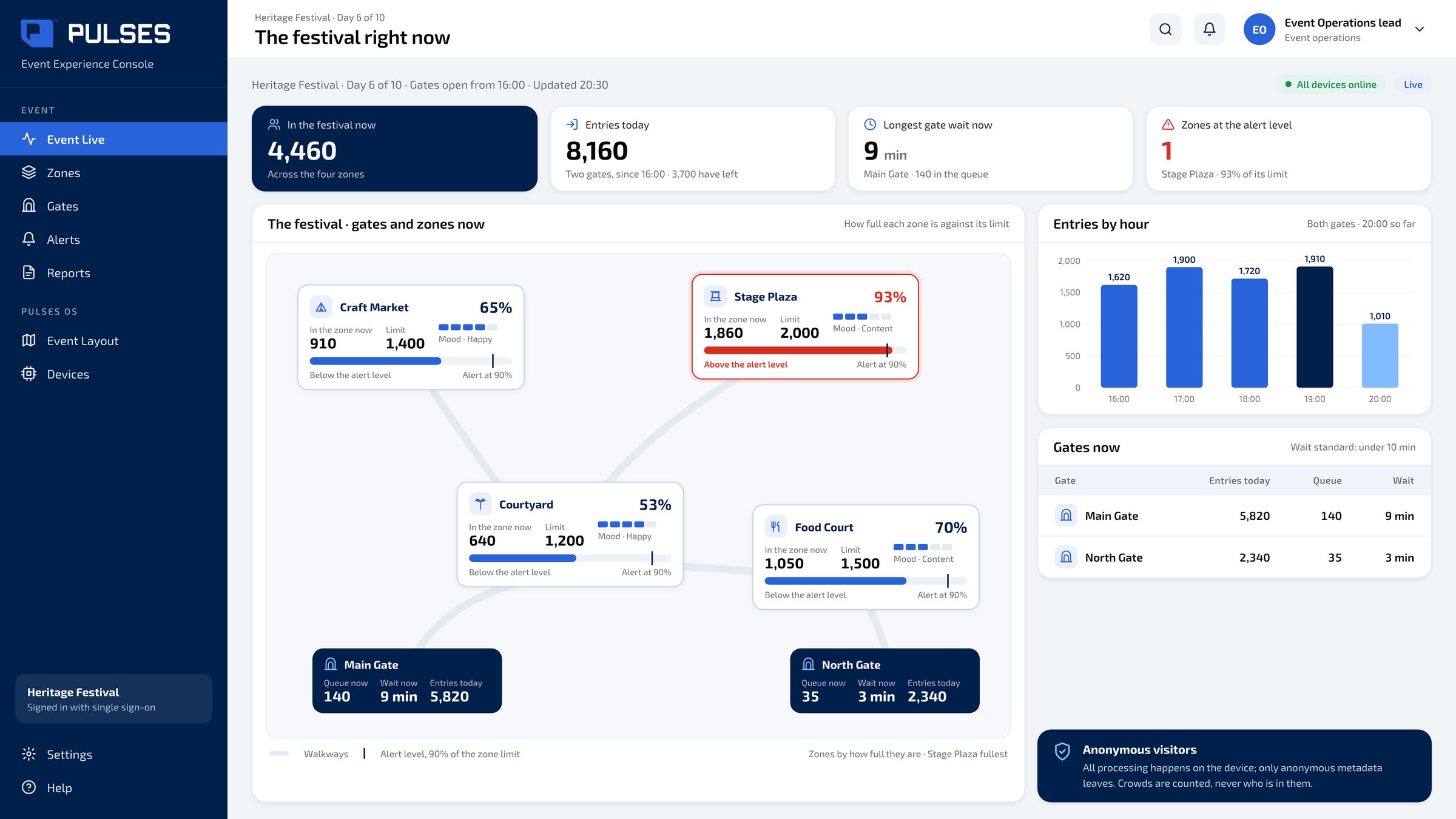Click North Gate wait 3 min in table

(x=1399, y=558)
